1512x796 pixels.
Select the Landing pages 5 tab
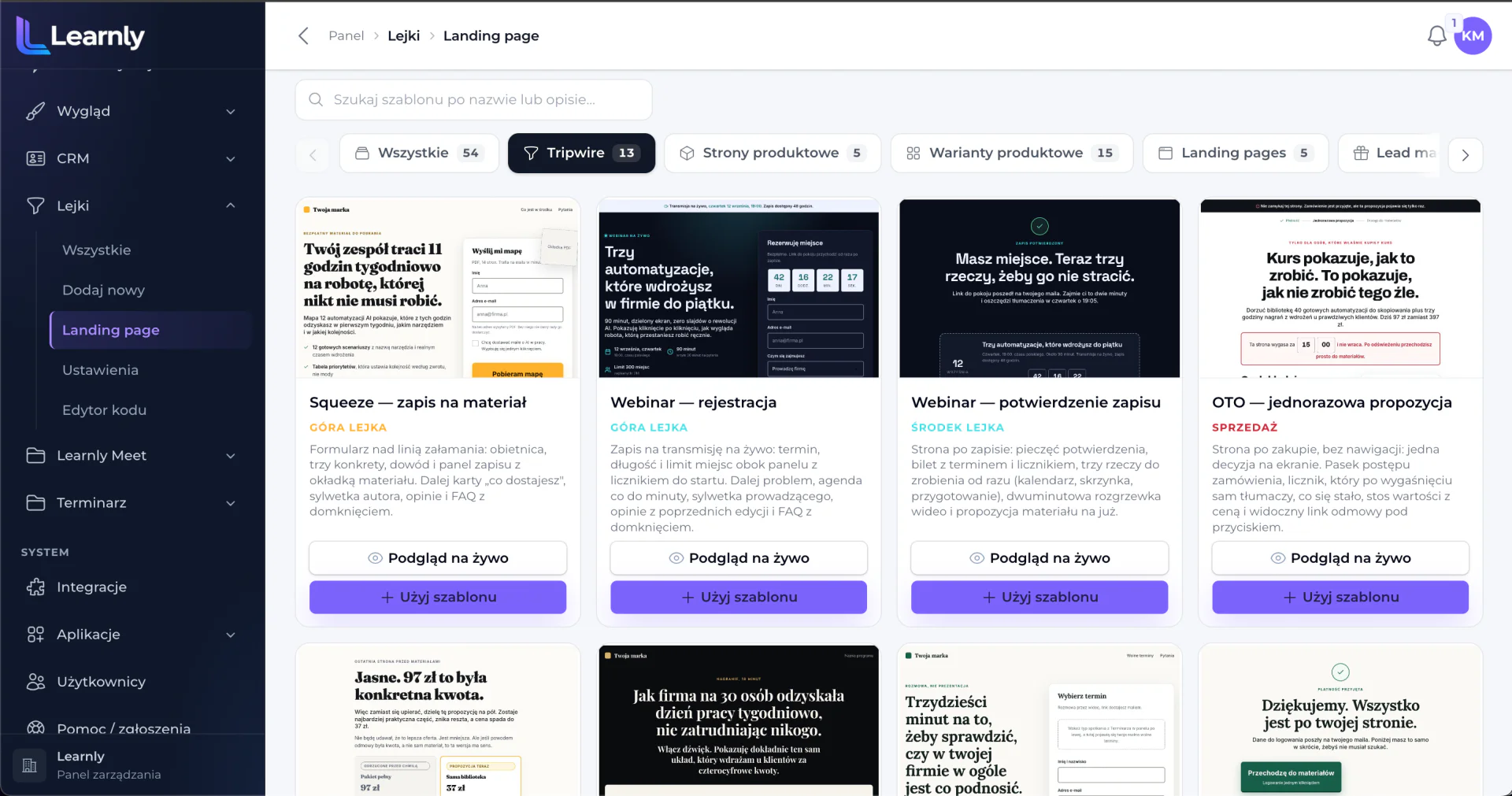(x=1235, y=153)
